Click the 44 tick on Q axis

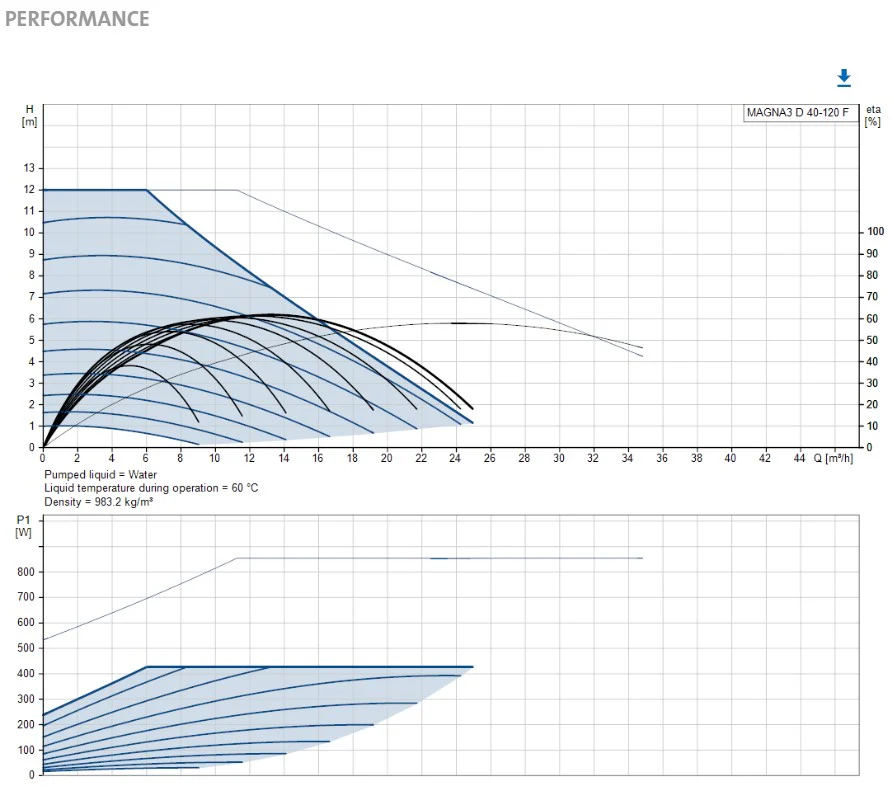click(x=799, y=458)
